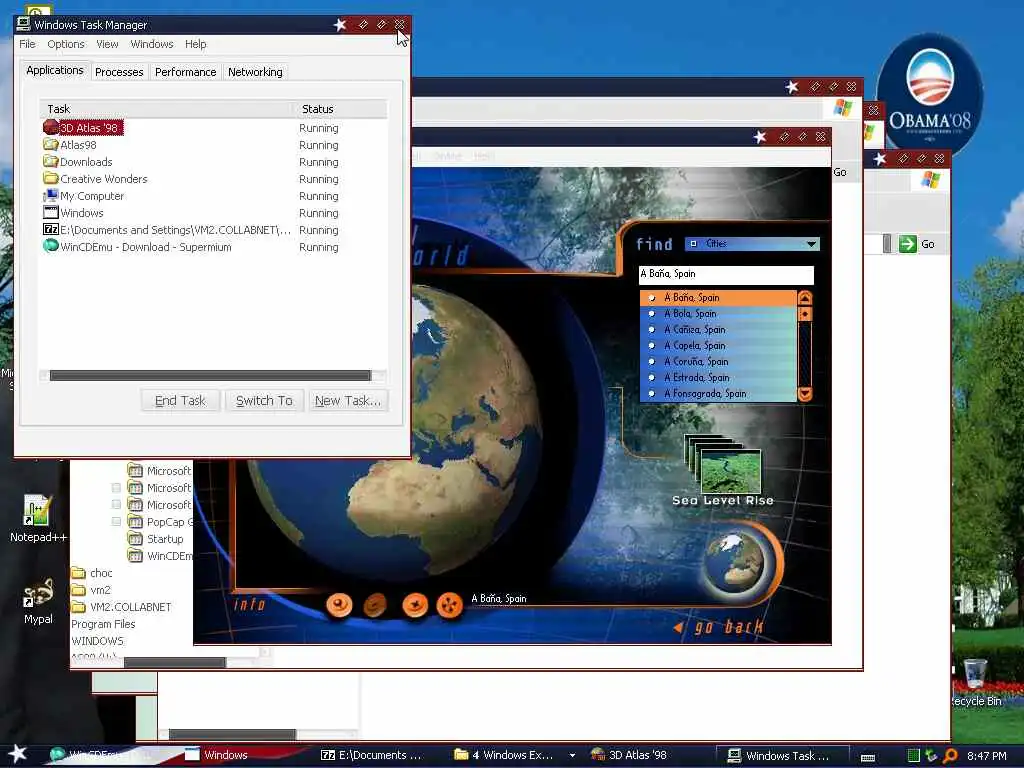Click the End Task button
1024x768 pixels.
coord(180,400)
